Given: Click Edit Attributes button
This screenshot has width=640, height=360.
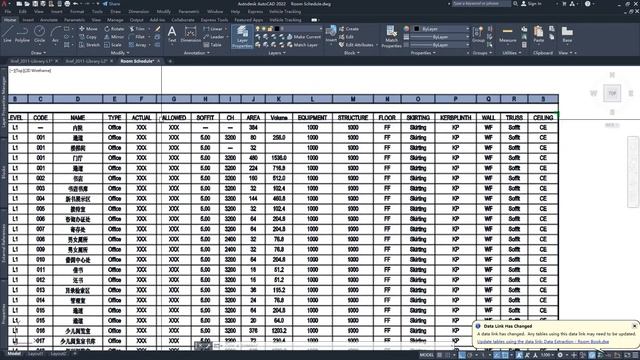Looking at the screenshot, I should (x=356, y=45).
